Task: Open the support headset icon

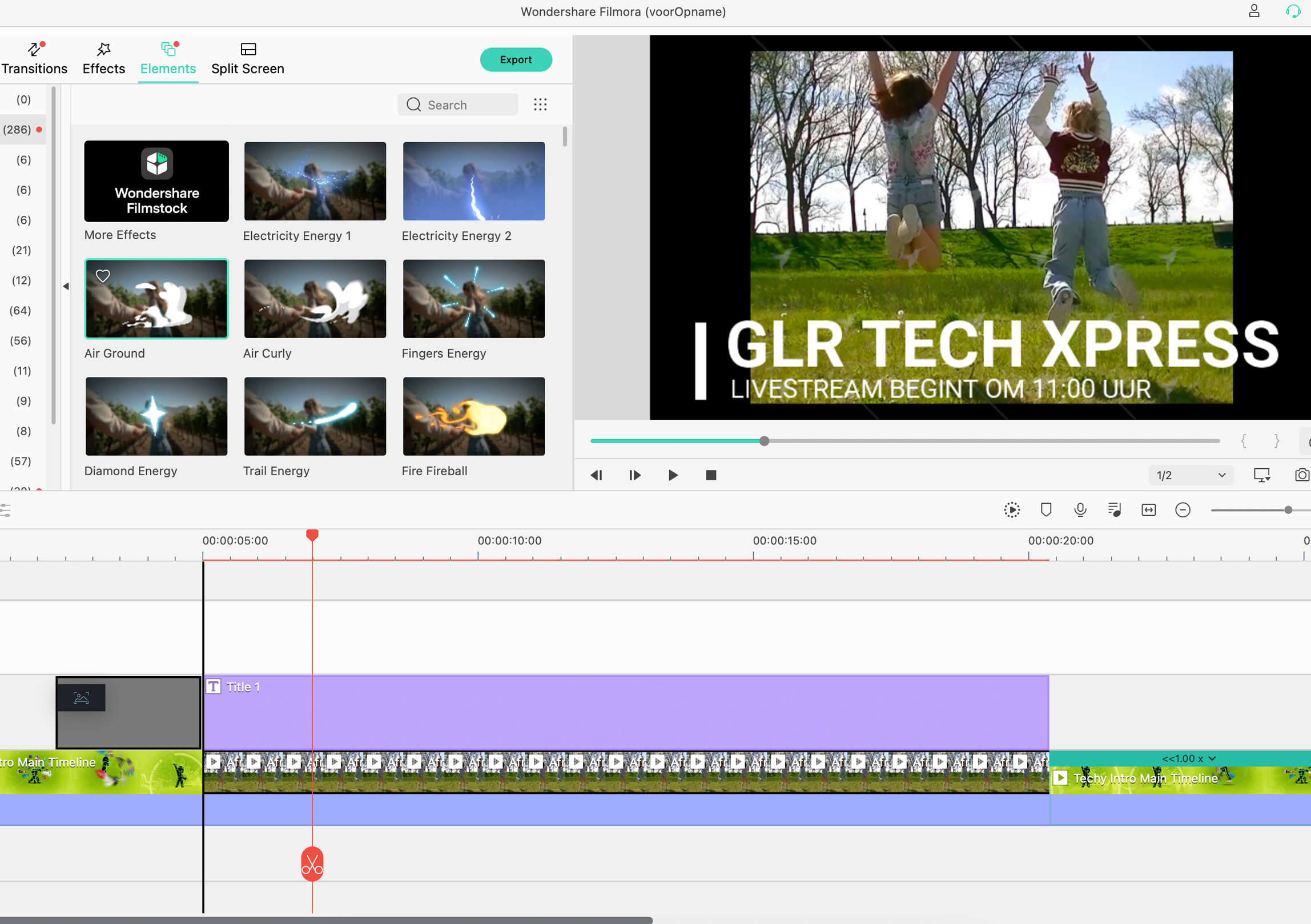Action: pyautogui.click(x=1293, y=11)
